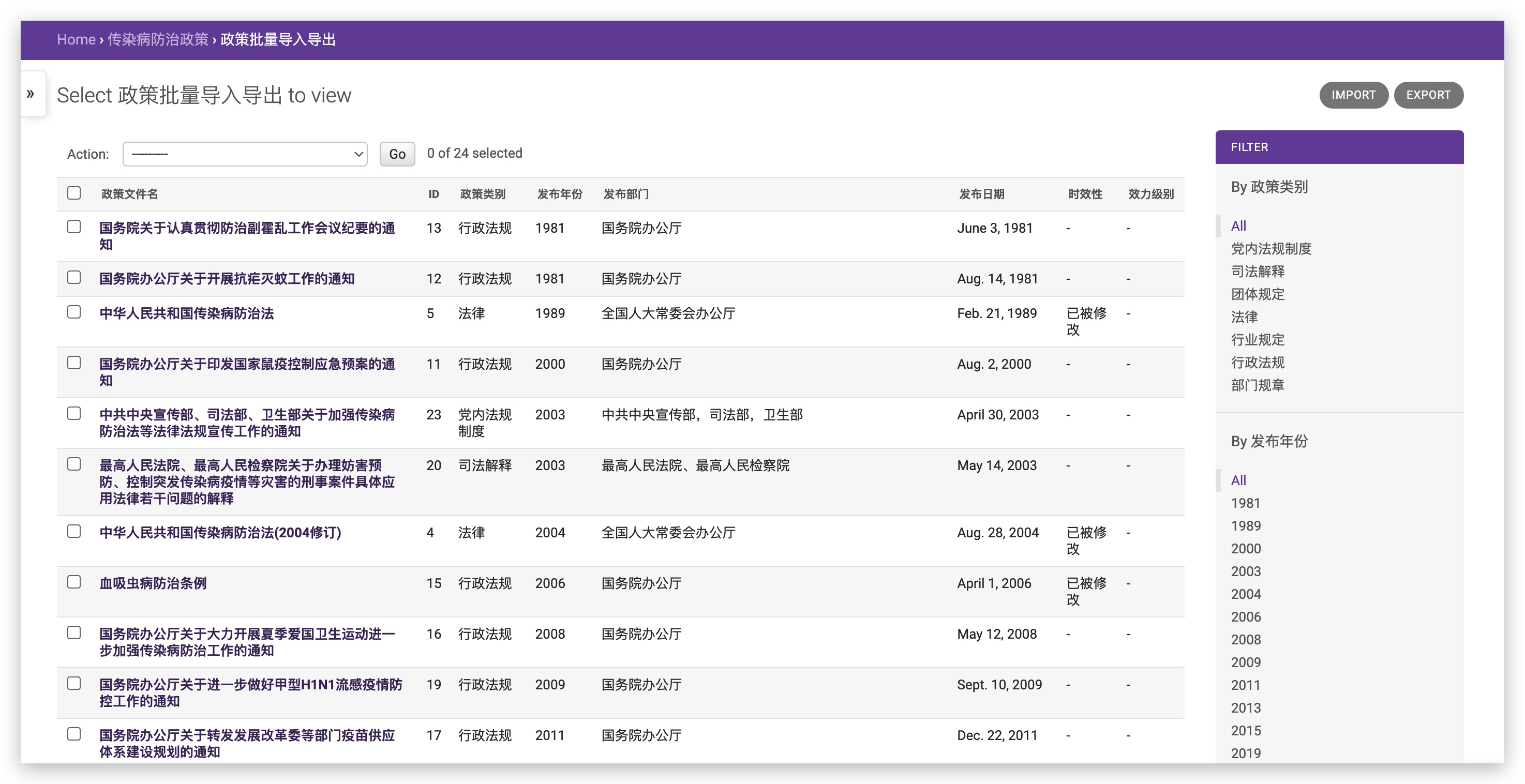Click the Go button
Viewport: 1525px width, 784px height.
(397, 154)
